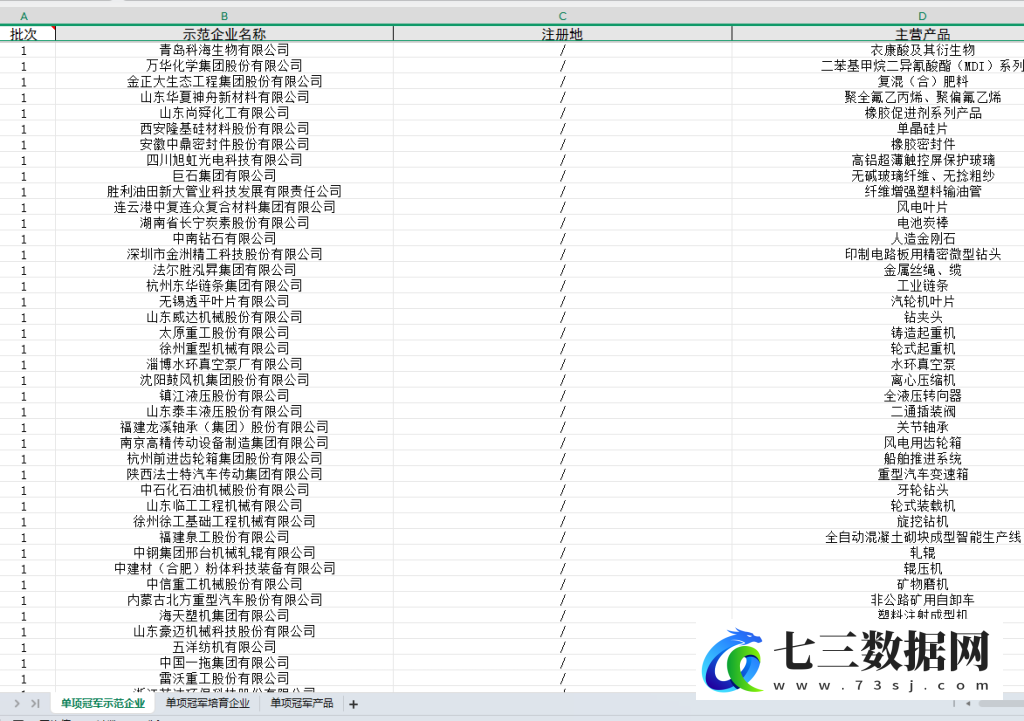The image size is (1024, 721).
Task: Switch to the 单项冠军产品 sheet tab
Action: [302, 703]
